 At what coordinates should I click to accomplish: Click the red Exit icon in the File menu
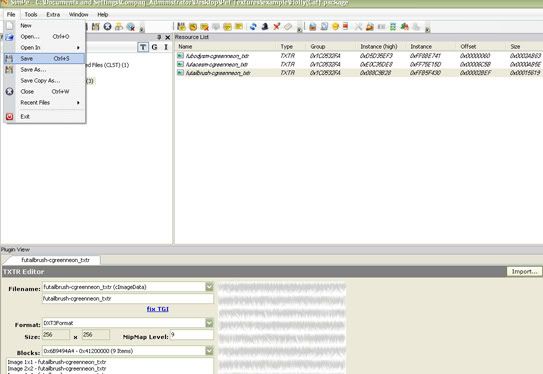(x=9, y=117)
